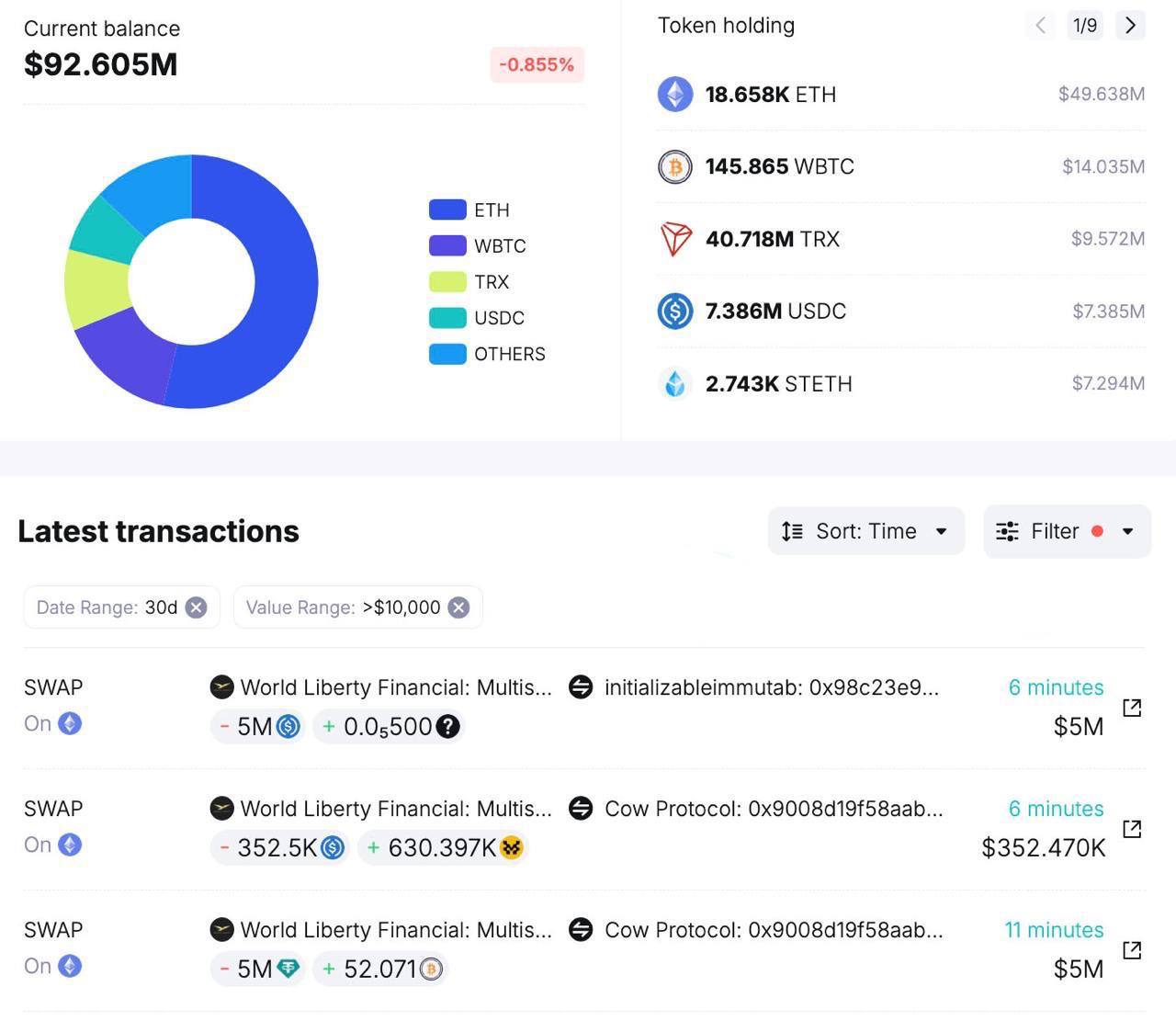The height and width of the screenshot is (1032, 1176).
Task: Open external link for $352.470K swap
Action: click(x=1132, y=829)
